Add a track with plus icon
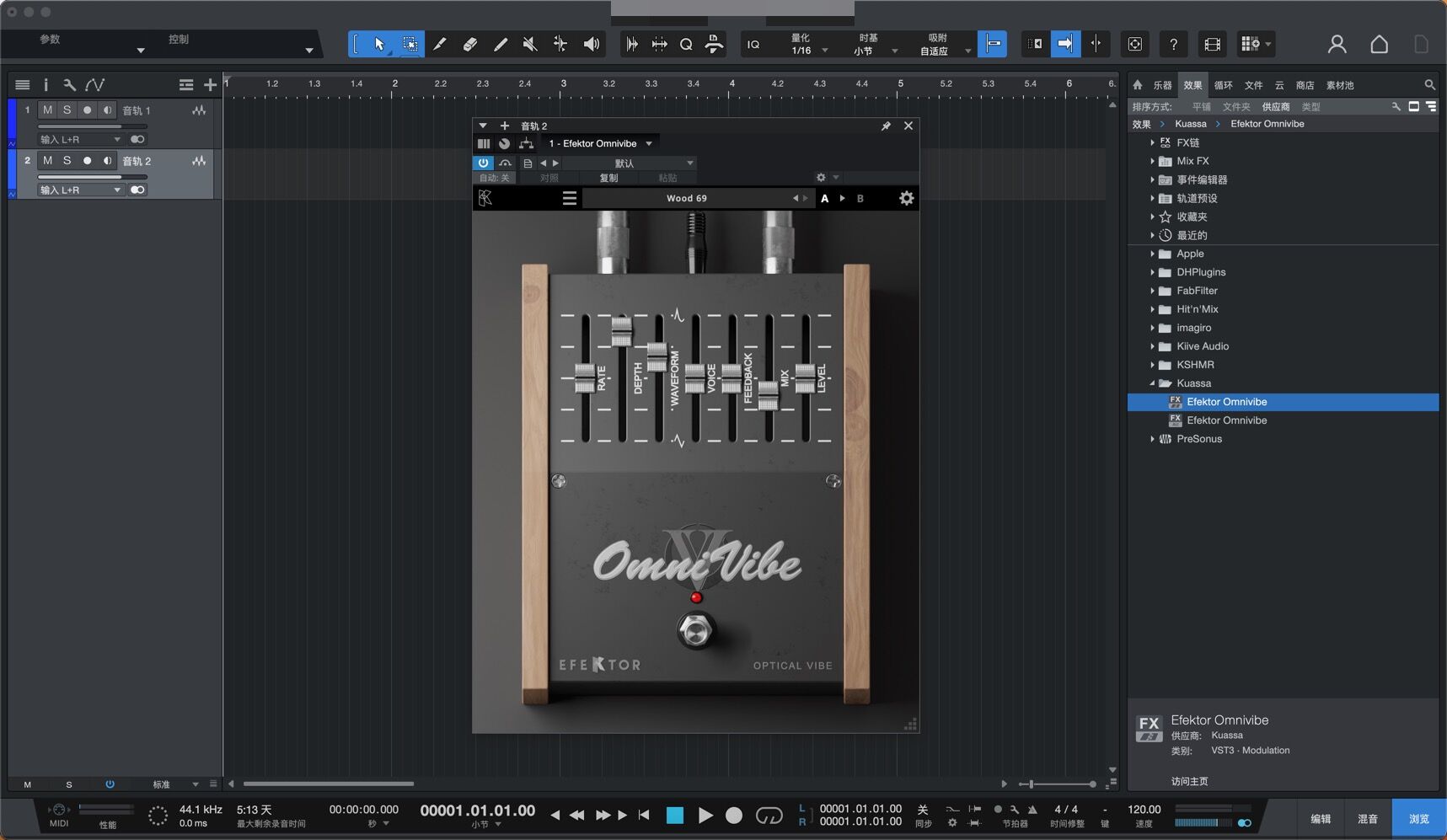 (x=210, y=84)
